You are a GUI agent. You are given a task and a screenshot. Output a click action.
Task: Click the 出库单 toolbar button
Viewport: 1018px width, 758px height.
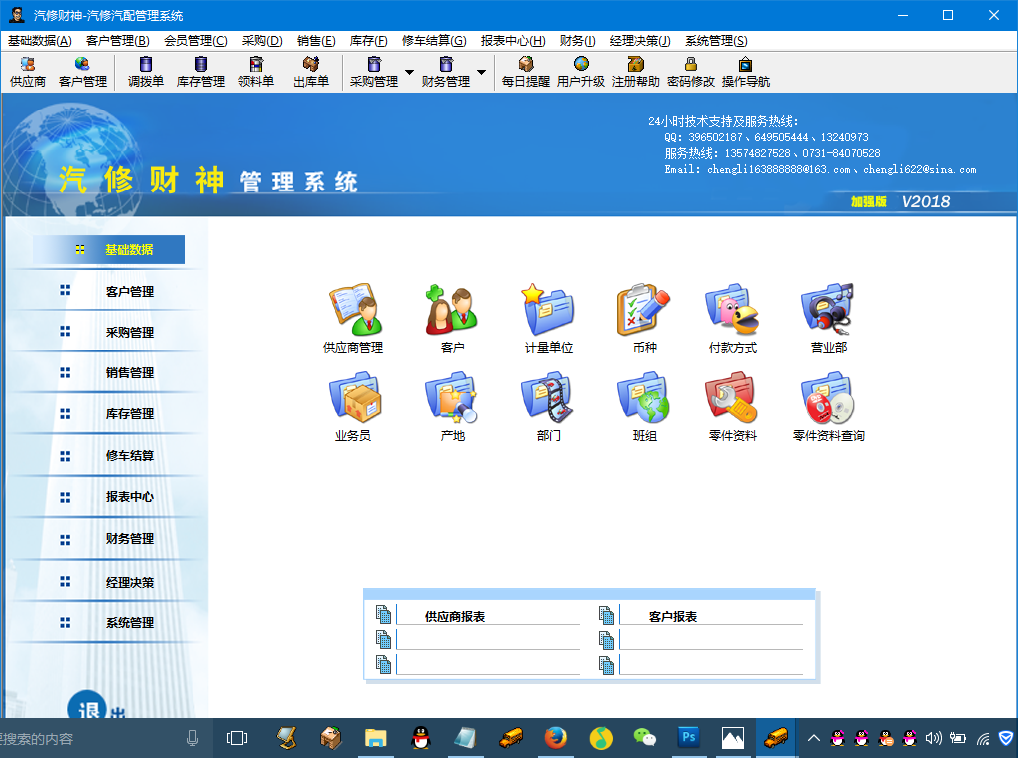tap(311, 72)
